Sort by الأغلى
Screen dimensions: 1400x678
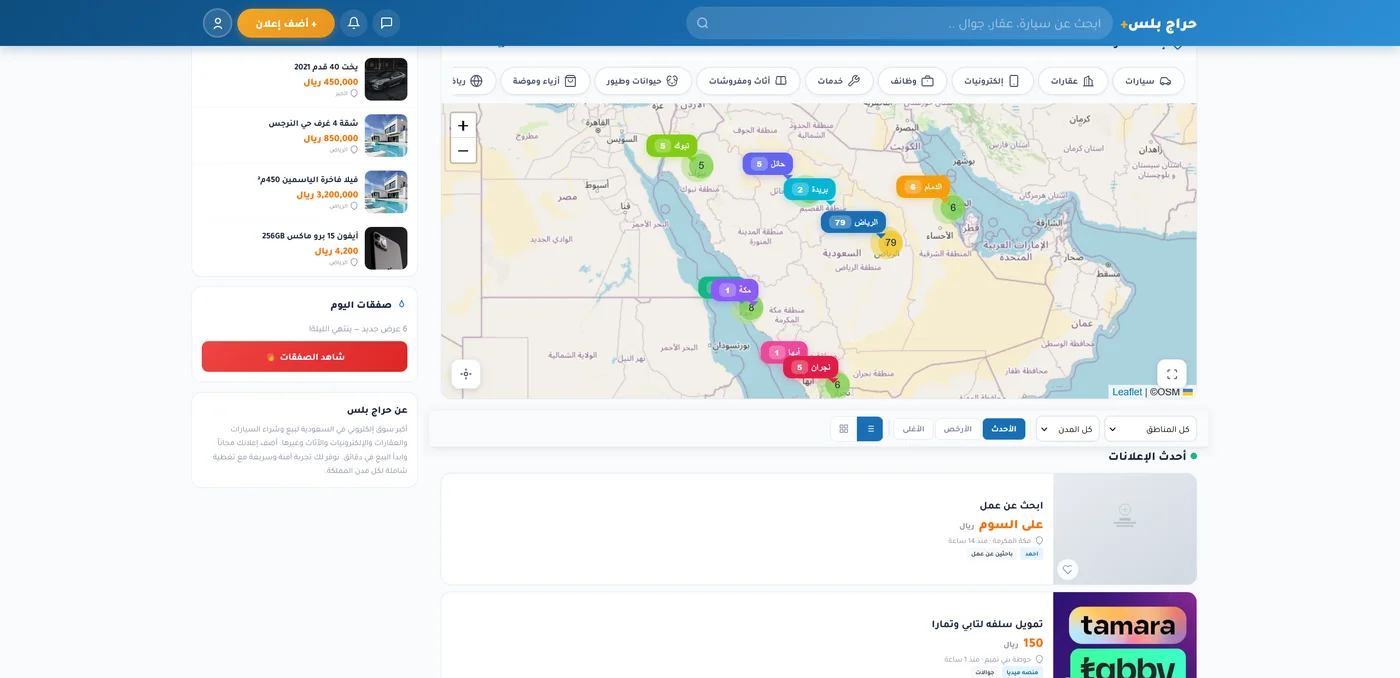[x=914, y=429]
